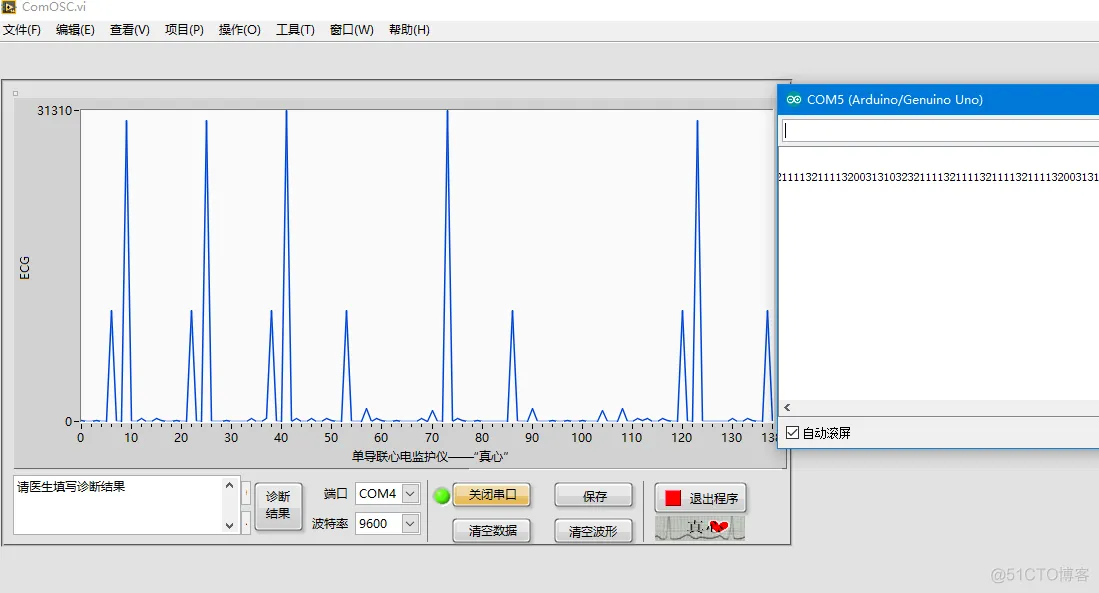Open the 查看(V) menu

click(130, 29)
